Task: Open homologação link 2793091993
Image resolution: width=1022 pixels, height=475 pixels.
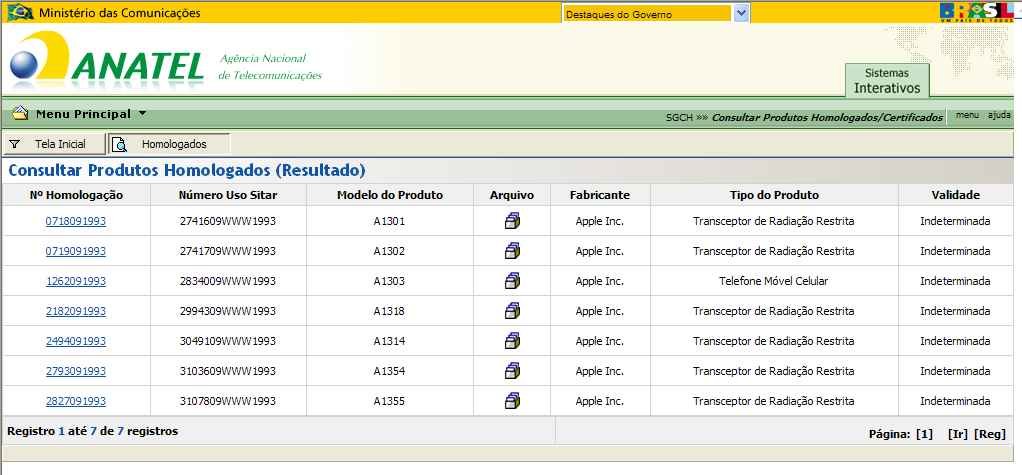Action: tap(76, 371)
